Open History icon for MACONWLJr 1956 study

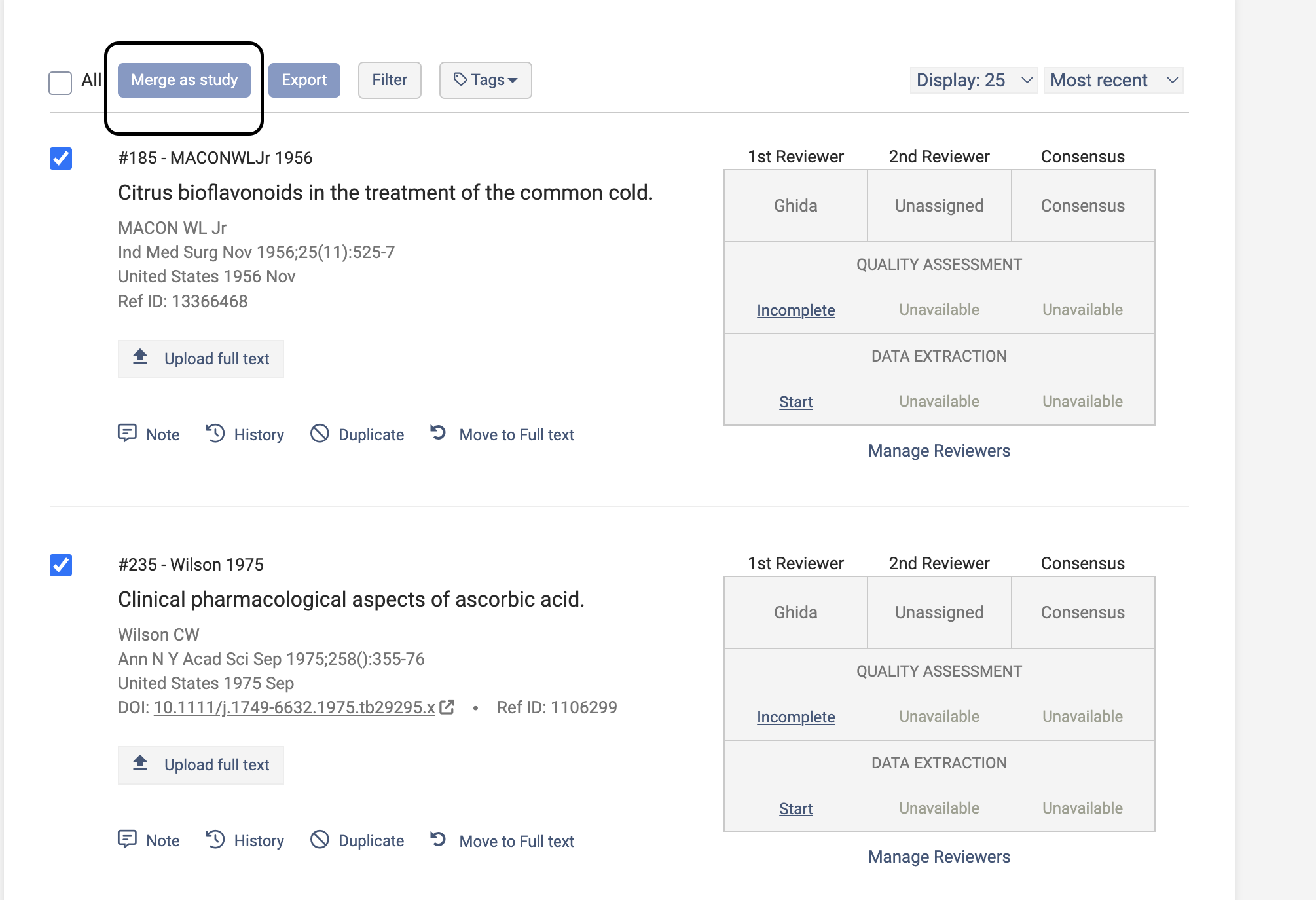215,434
